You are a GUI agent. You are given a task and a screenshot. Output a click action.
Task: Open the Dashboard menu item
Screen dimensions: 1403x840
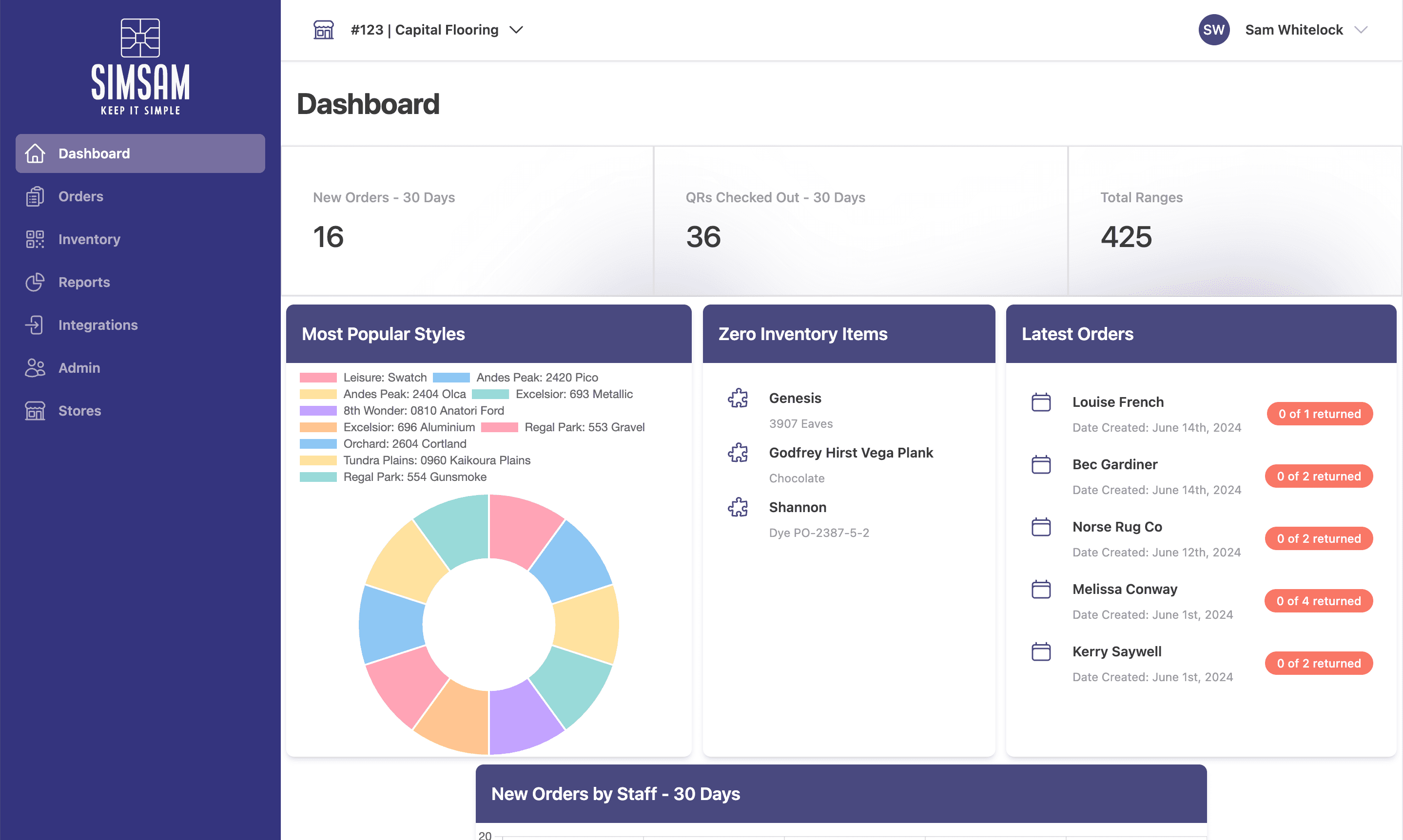coord(140,153)
